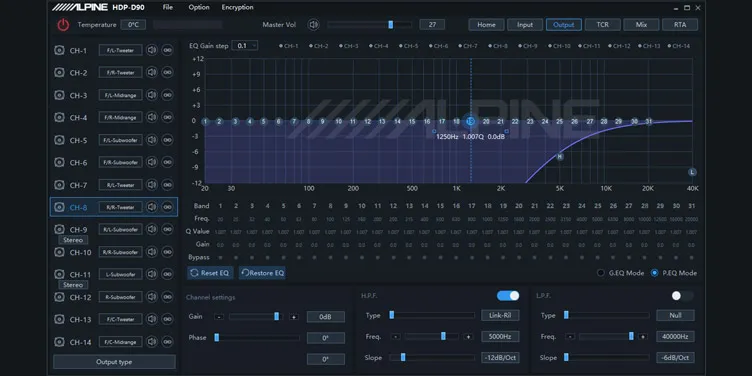Viewport: 752px width, 376px height.
Task: Open the File menu
Action: pyautogui.click(x=168, y=7)
